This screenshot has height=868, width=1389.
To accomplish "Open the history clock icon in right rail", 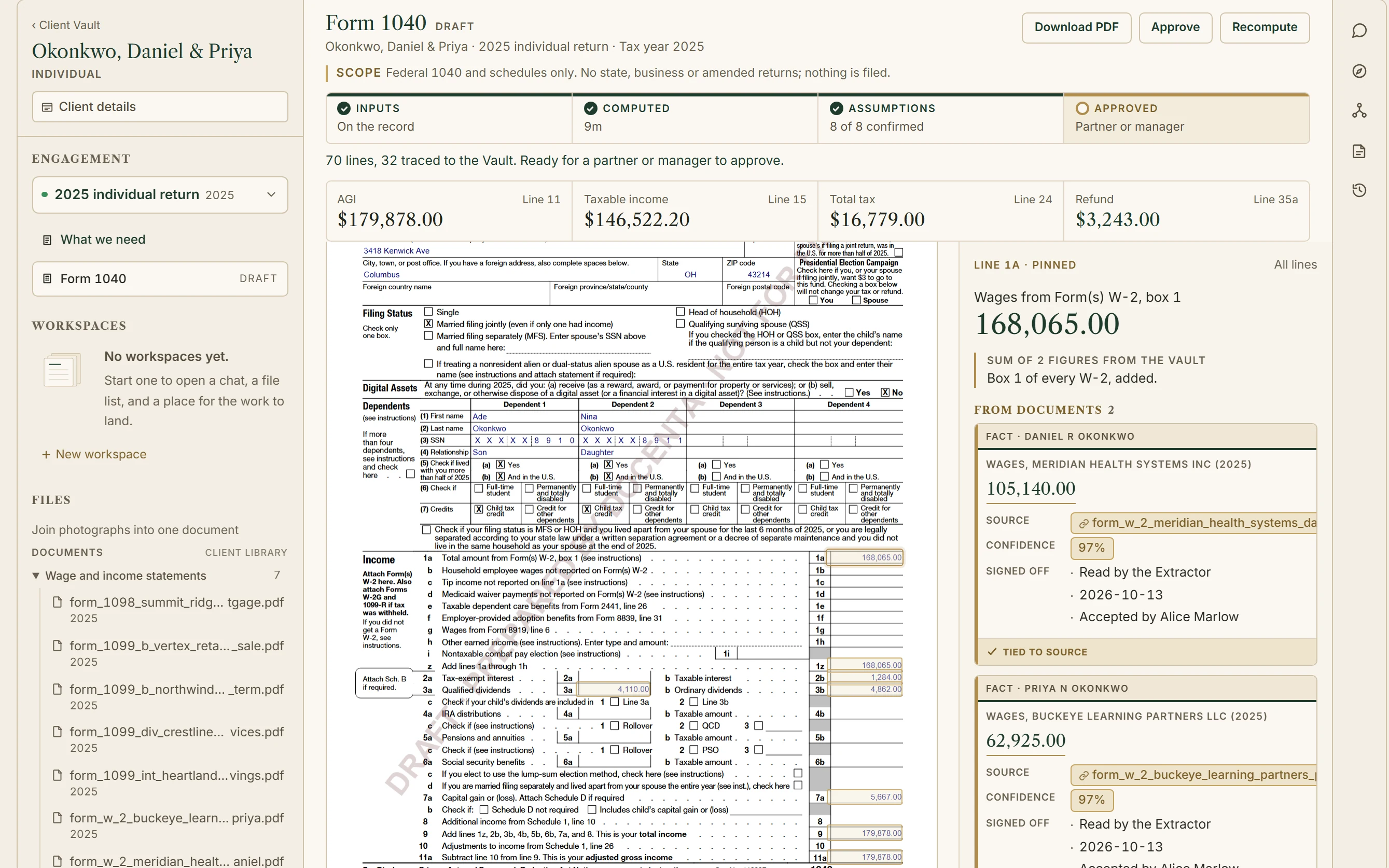I will point(1358,190).
